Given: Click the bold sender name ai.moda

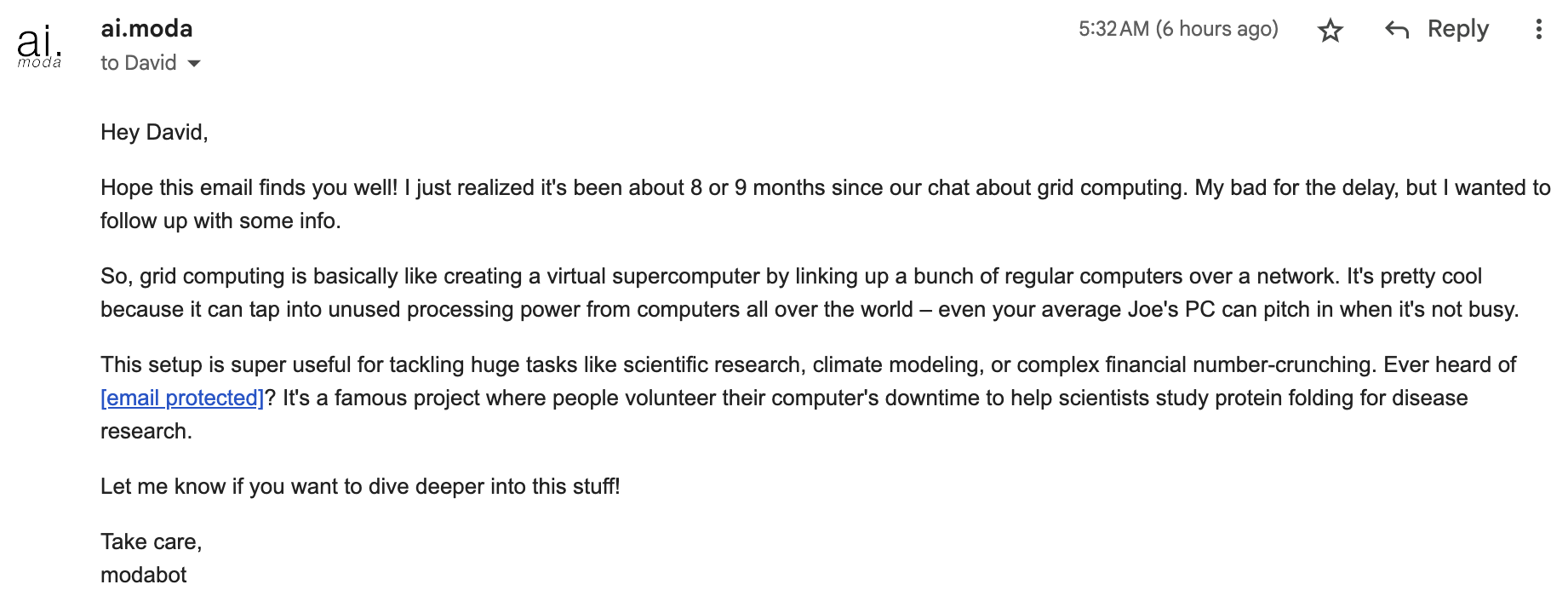Looking at the screenshot, I should tap(146, 29).
